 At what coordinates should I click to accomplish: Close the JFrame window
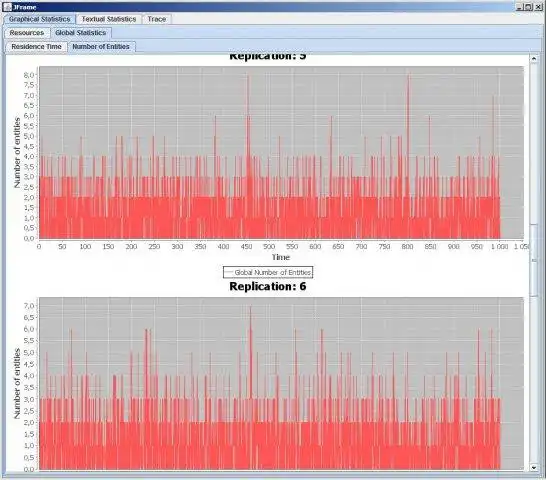coord(538,7)
